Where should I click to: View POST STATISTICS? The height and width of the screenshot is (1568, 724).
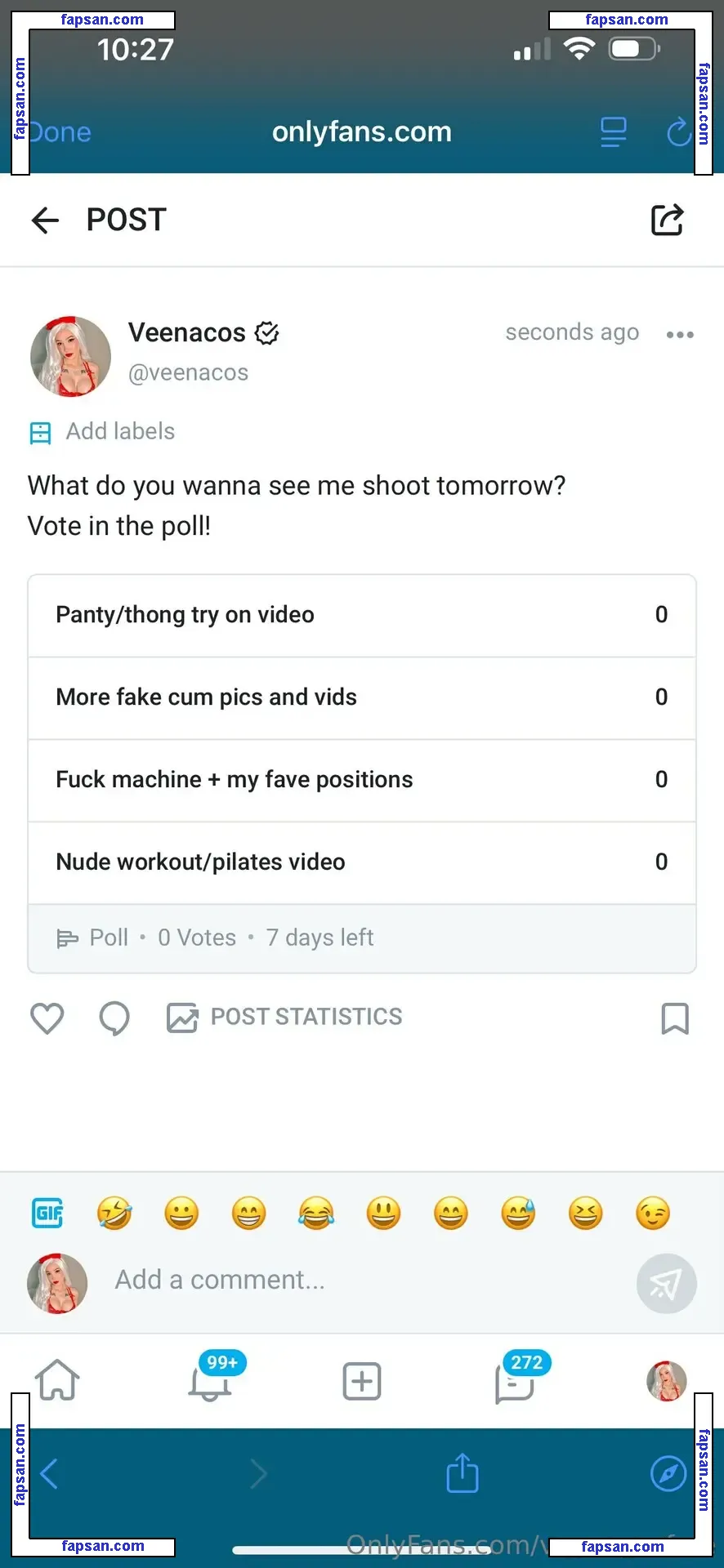[285, 1018]
